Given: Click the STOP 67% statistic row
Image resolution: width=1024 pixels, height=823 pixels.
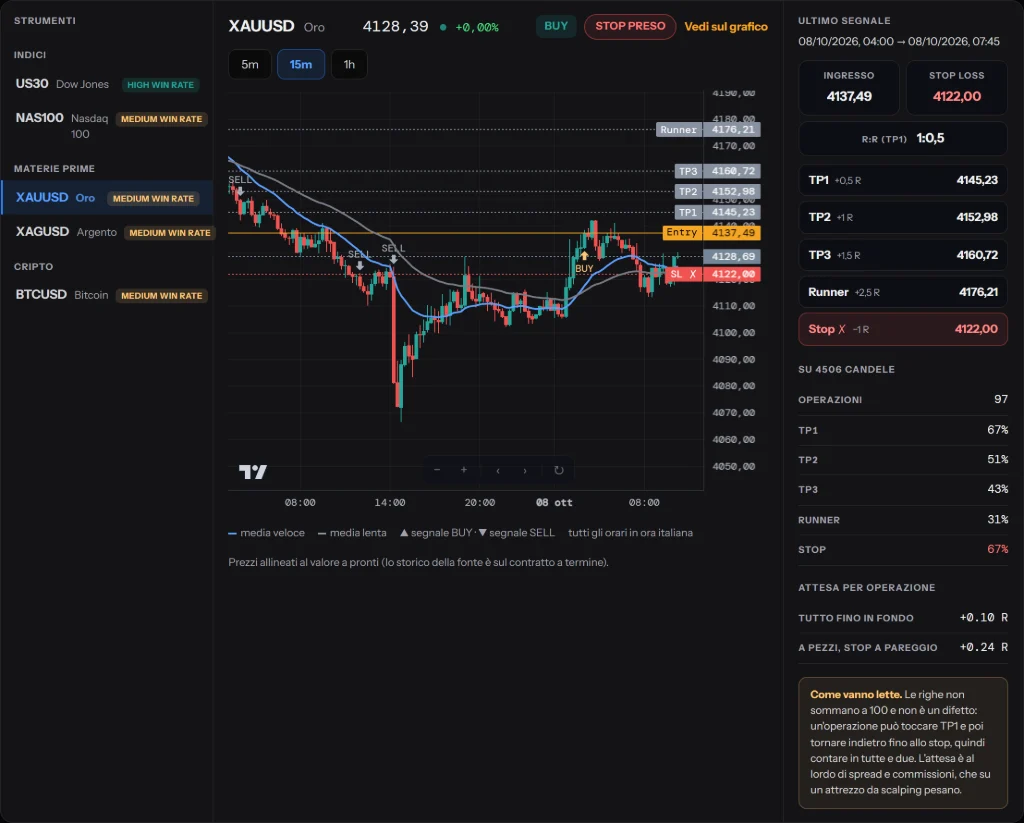Looking at the screenshot, I should click(903, 549).
